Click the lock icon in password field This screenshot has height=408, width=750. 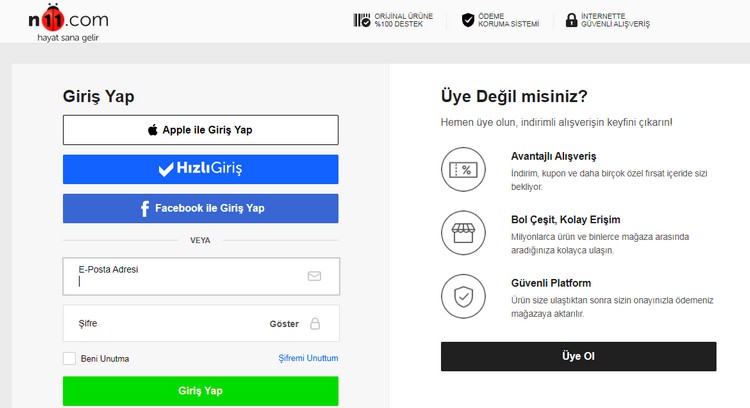pos(314,324)
